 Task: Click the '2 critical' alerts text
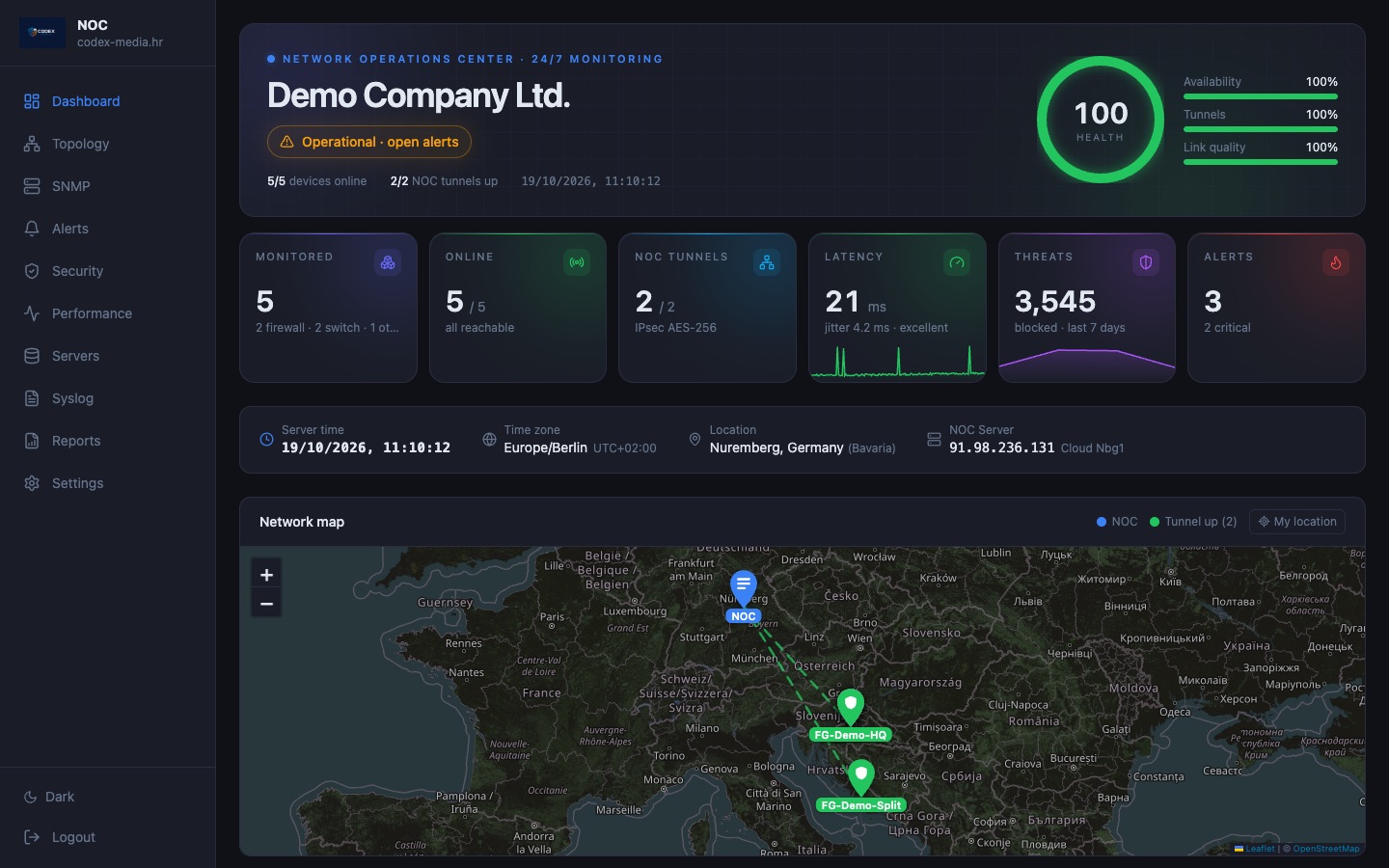[x=1227, y=328]
